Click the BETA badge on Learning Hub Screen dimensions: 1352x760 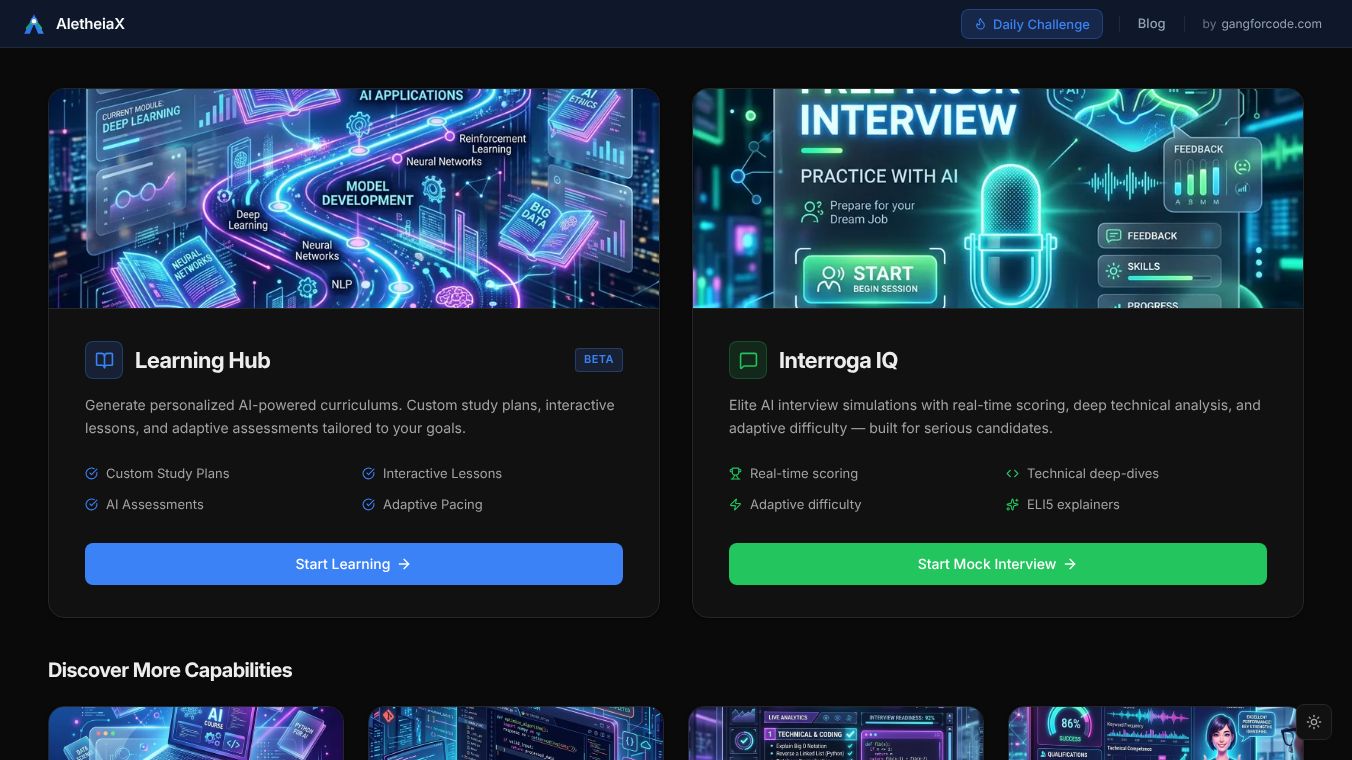(x=599, y=360)
